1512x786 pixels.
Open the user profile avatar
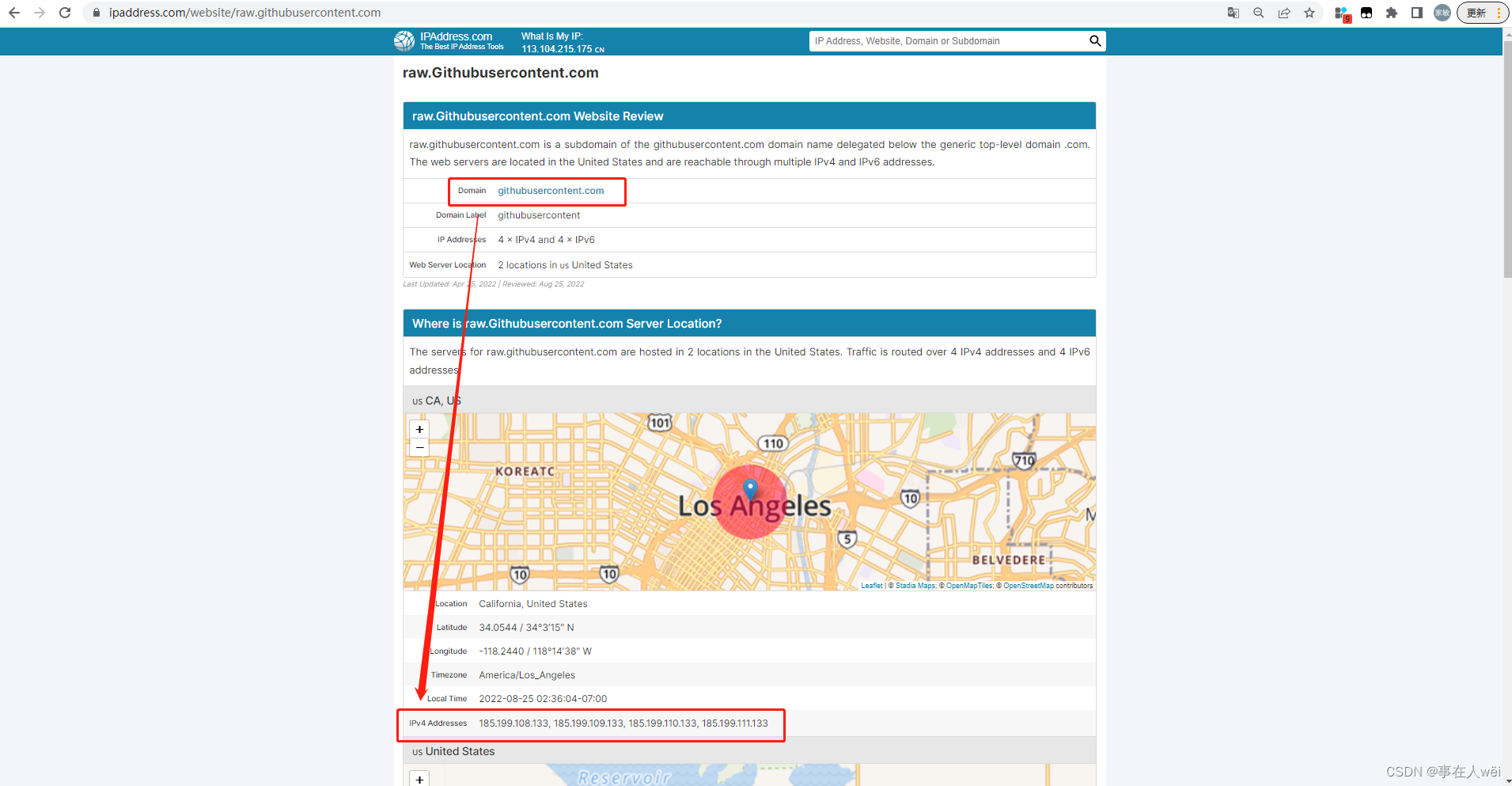coord(1442,13)
